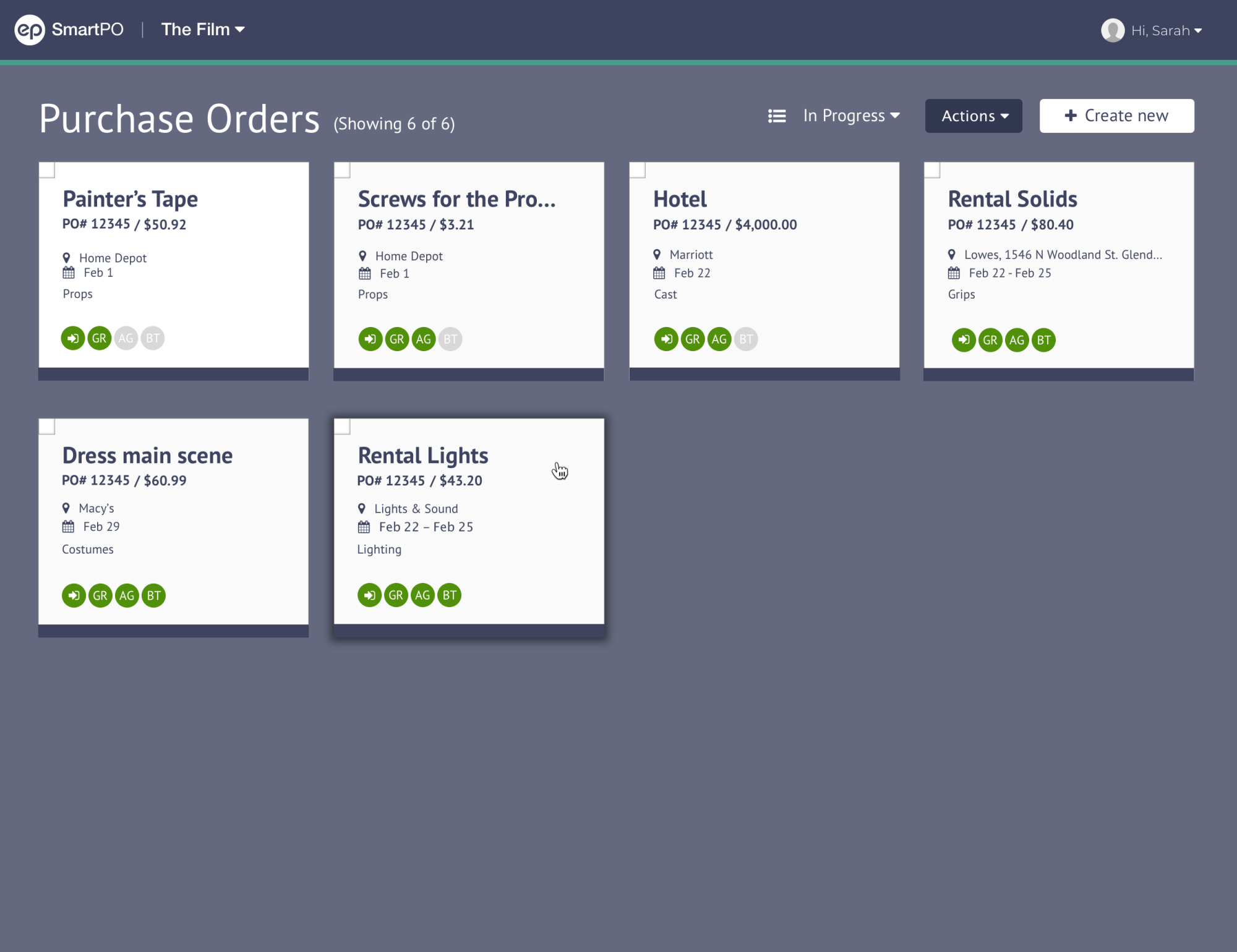Screen dimensions: 1237x952
Task: Click 'Marriott' vendor text
Action: click(691, 255)
